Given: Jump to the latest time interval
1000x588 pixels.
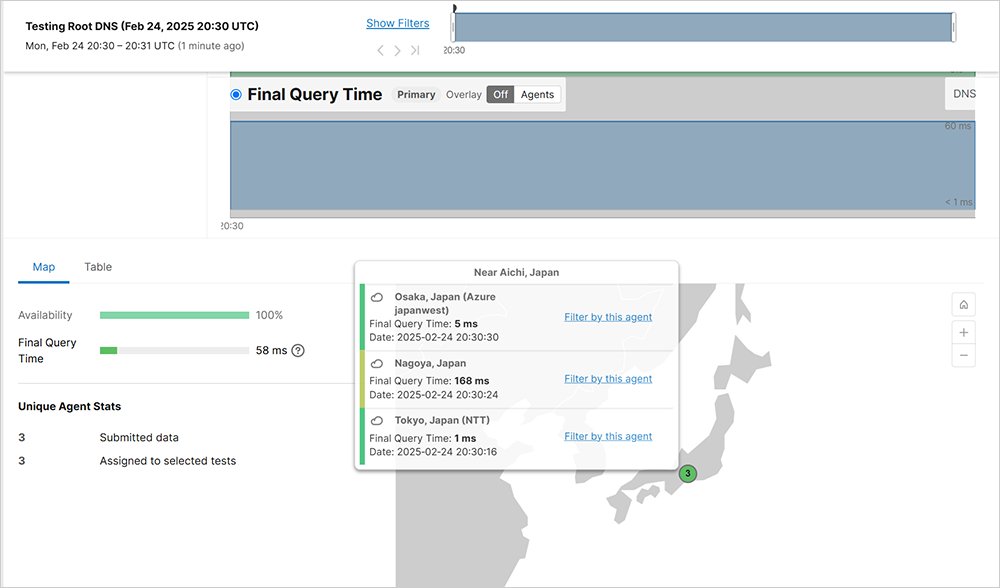Looking at the screenshot, I should [415, 50].
